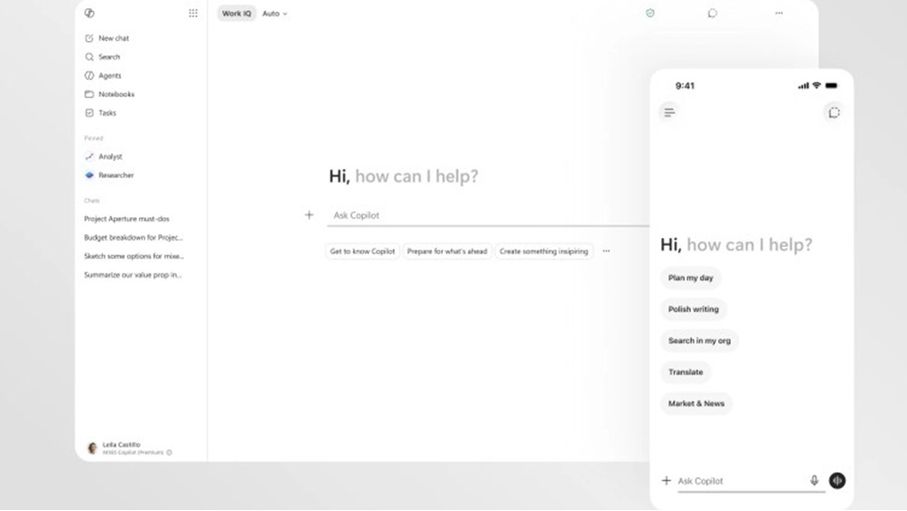Click the plus attach icon beside desktop Ask Copilot
This screenshot has width=907, height=511.
pyautogui.click(x=309, y=215)
